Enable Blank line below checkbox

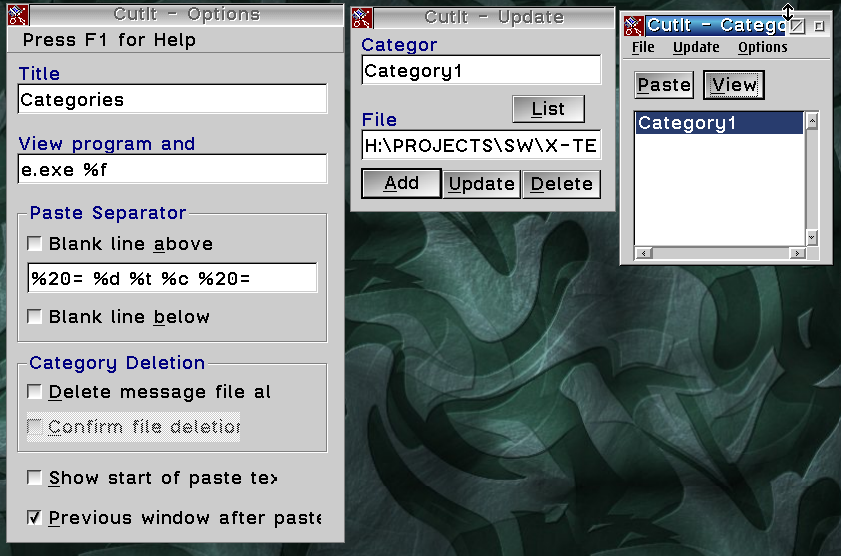click(35, 317)
